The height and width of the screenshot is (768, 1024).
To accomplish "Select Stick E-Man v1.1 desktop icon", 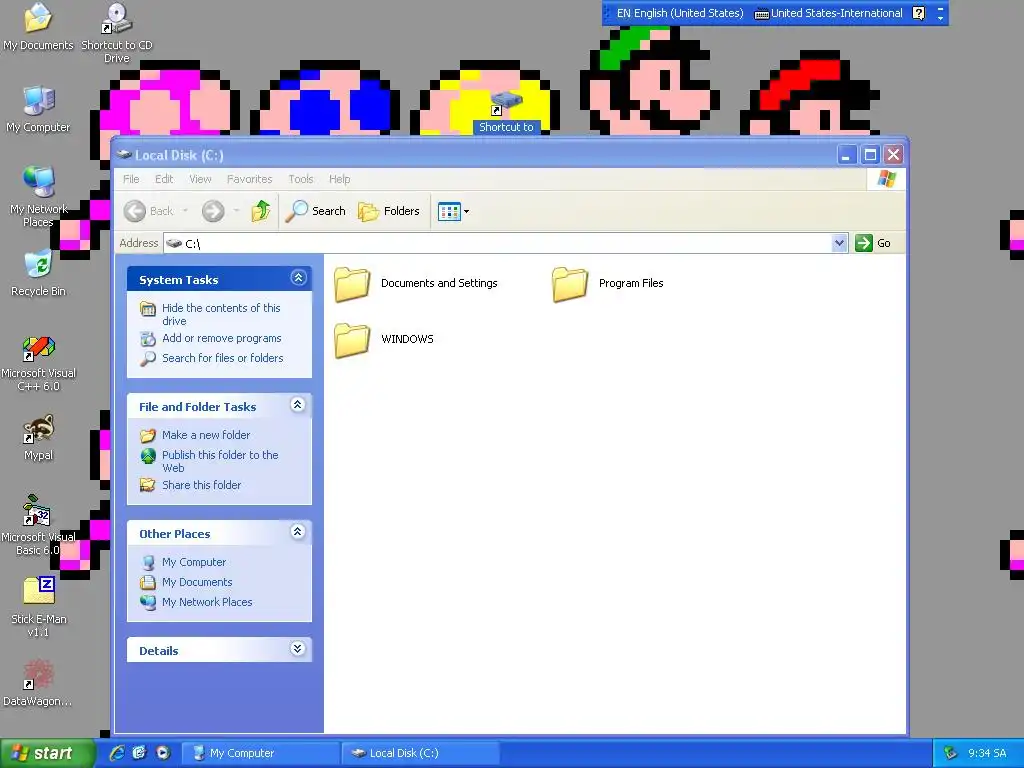I will pos(39,590).
